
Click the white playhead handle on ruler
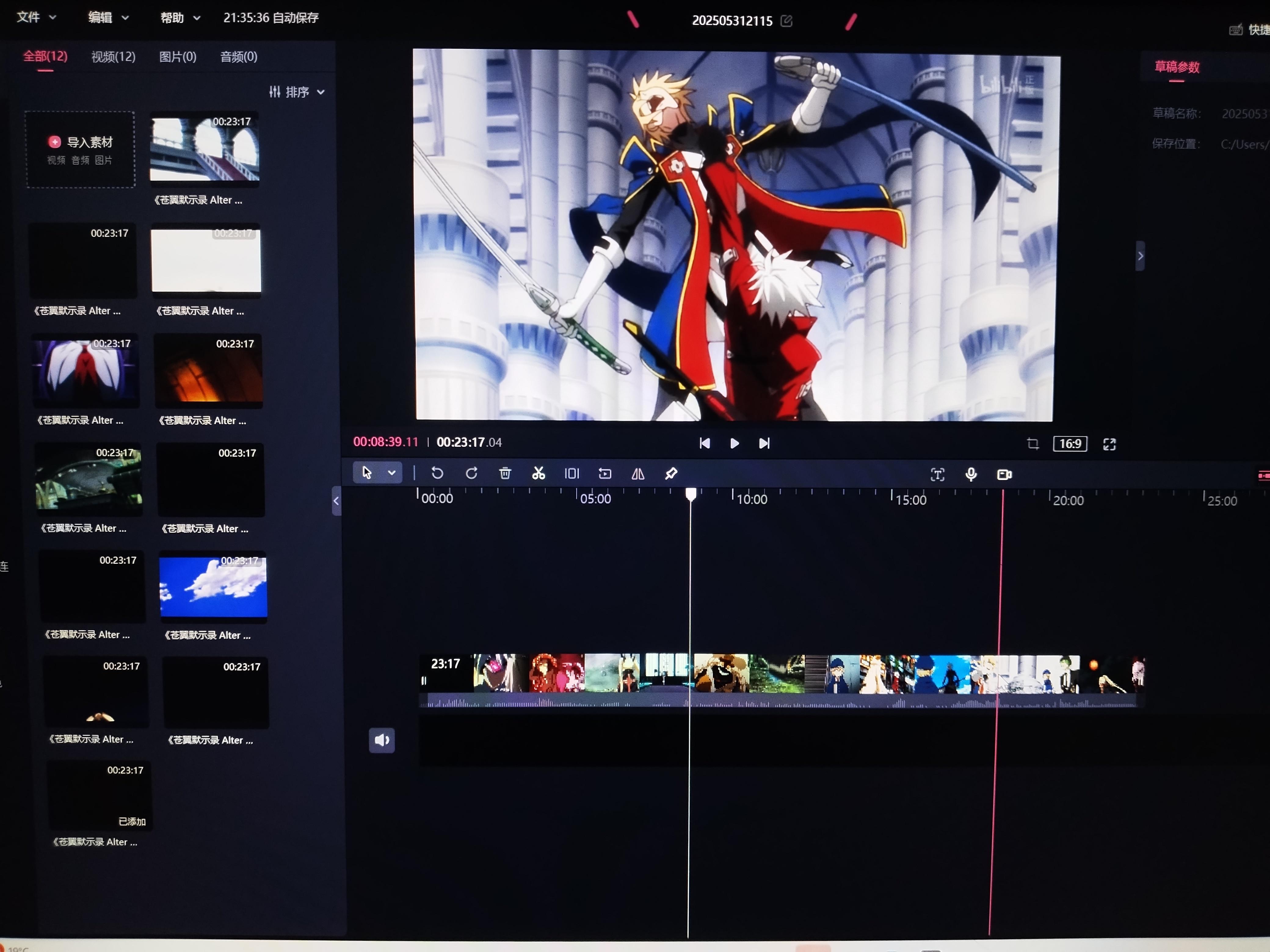tap(691, 494)
